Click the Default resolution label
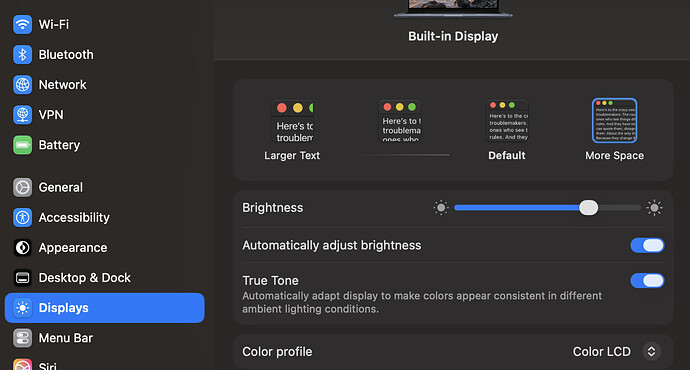This screenshot has height=370, width=690. pos(507,155)
